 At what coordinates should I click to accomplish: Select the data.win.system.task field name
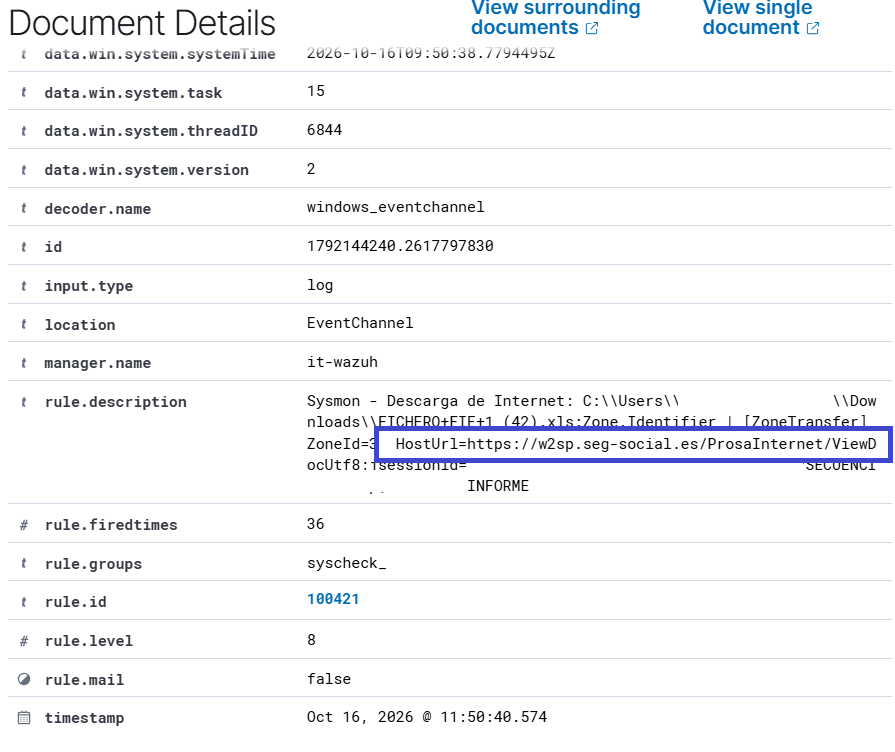coord(133,93)
